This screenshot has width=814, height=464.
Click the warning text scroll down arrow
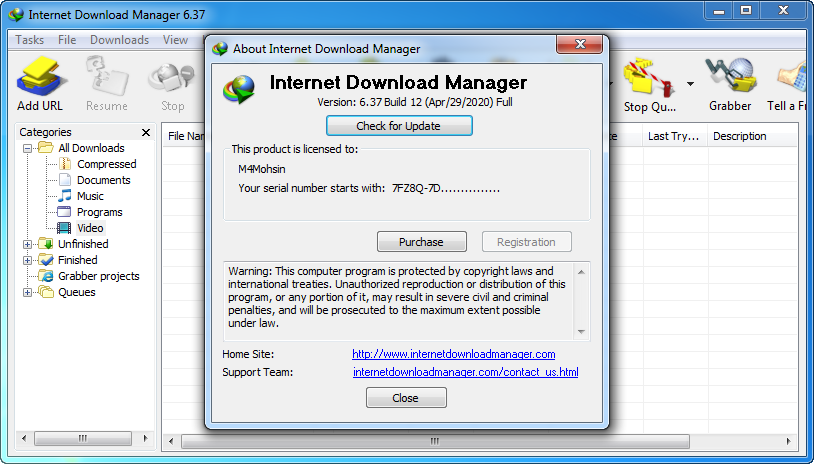581,332
